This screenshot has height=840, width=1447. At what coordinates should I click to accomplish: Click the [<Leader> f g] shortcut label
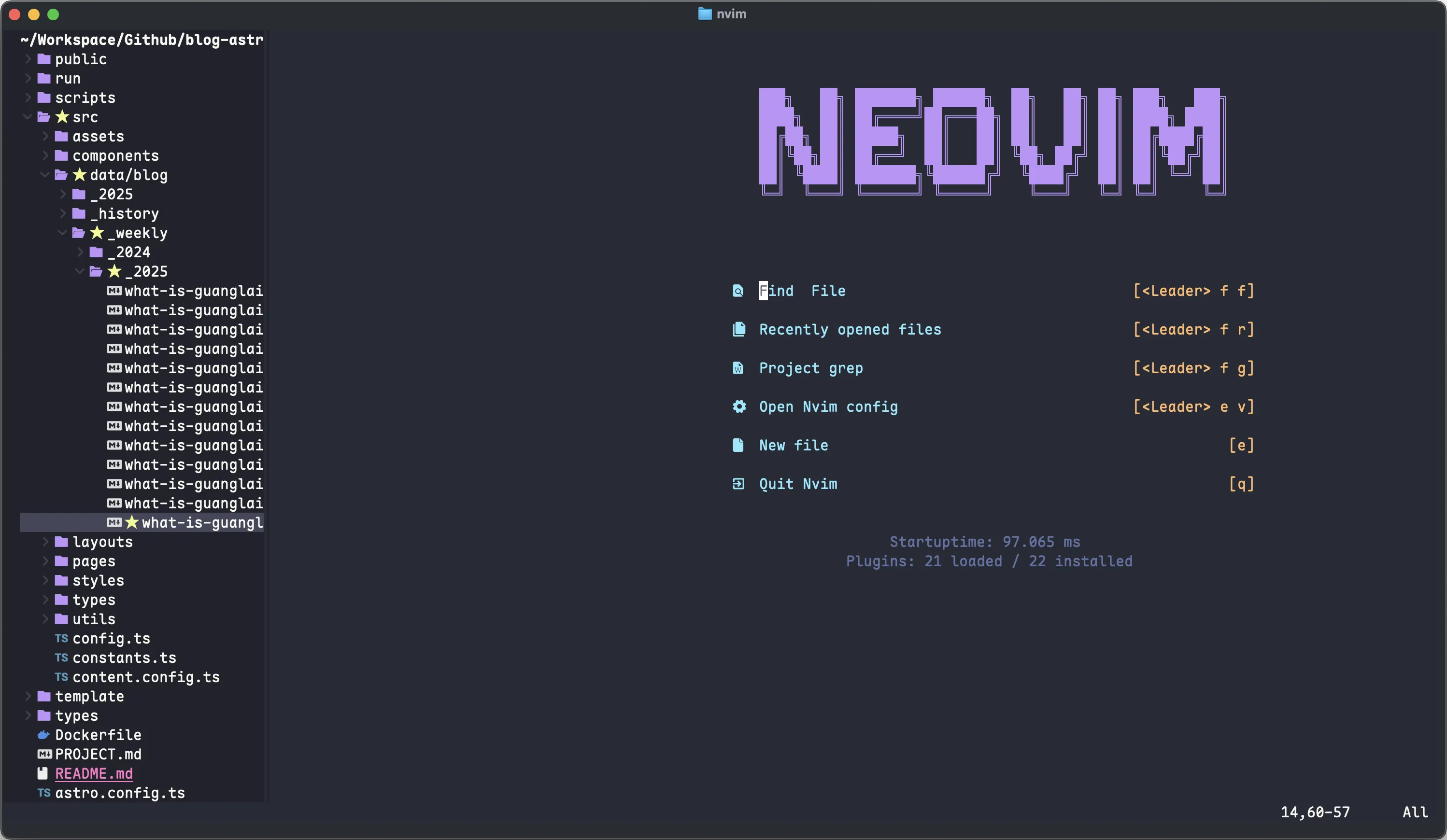pos(1194,368)
